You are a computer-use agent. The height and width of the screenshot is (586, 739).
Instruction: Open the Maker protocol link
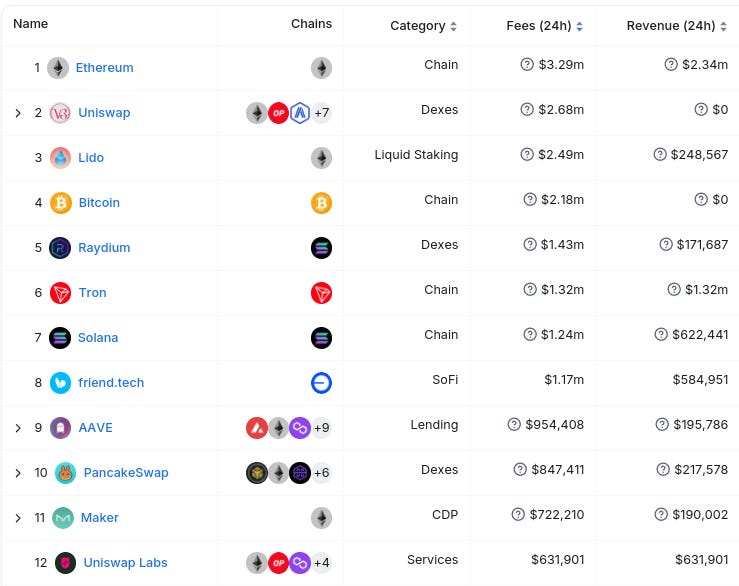coord(100,518)
